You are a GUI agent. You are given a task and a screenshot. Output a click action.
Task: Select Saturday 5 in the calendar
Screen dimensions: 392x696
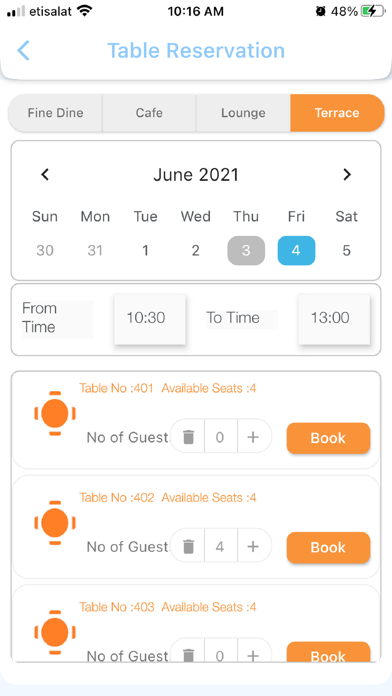pyautogui.click(x=347, y=251)
